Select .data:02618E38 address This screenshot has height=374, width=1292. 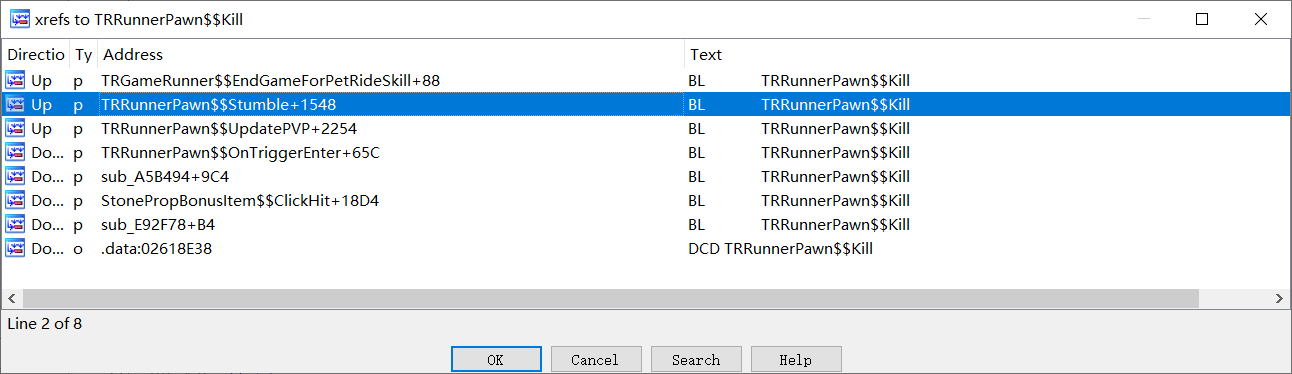click(x=156, y=248)
